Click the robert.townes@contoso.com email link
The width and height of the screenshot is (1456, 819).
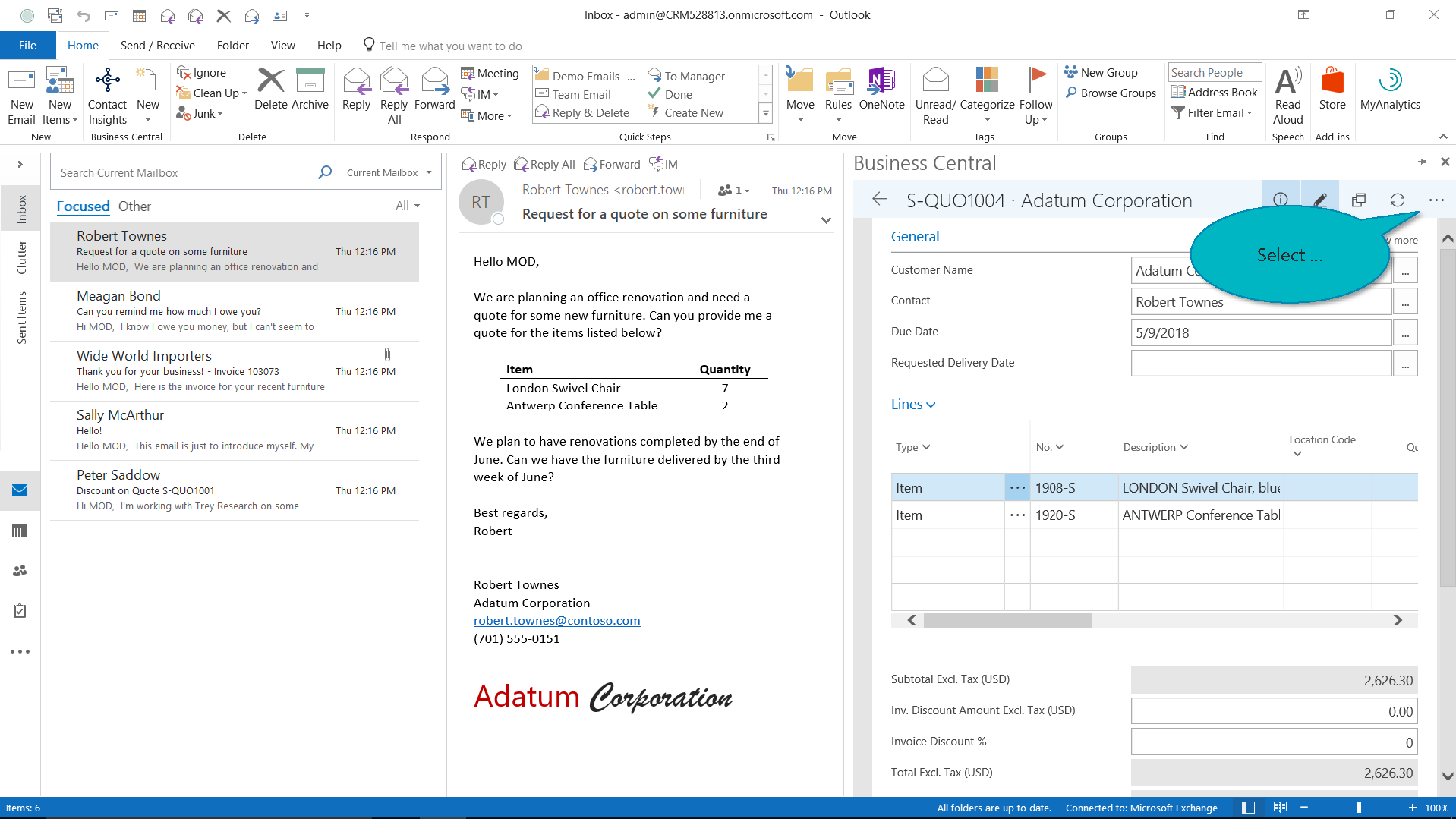556,621
